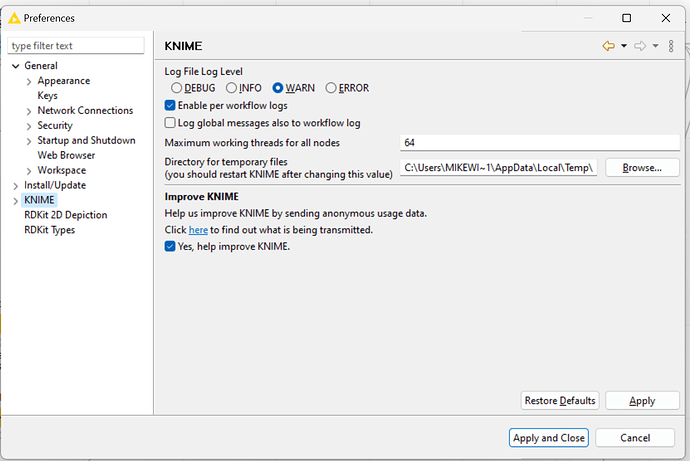Select Keys in preferences tree
Viewport: 690px width, 461px height.
[x=48, y=96]
